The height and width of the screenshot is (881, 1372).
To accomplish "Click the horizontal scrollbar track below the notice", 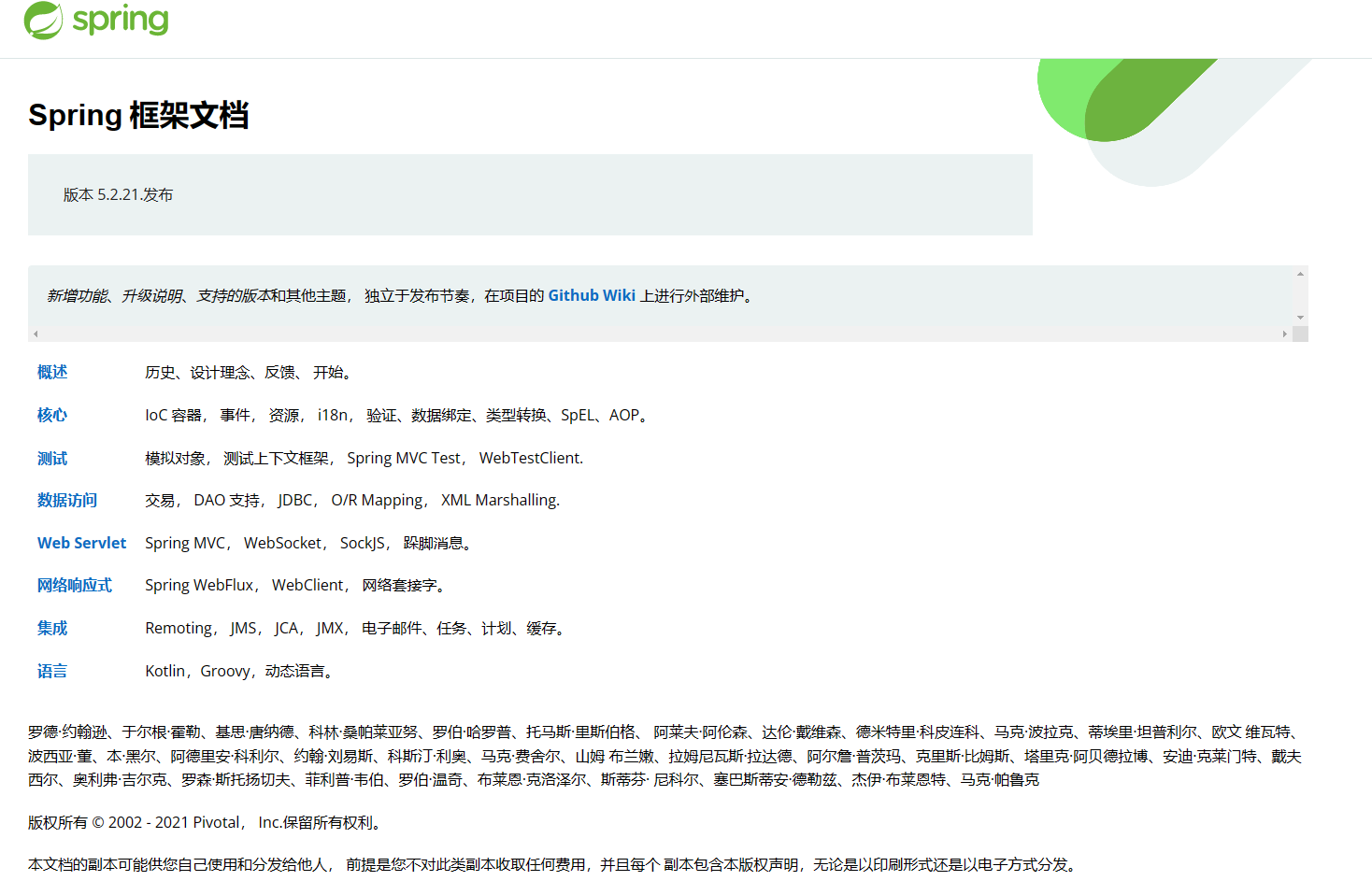I will tap(654, 333).
